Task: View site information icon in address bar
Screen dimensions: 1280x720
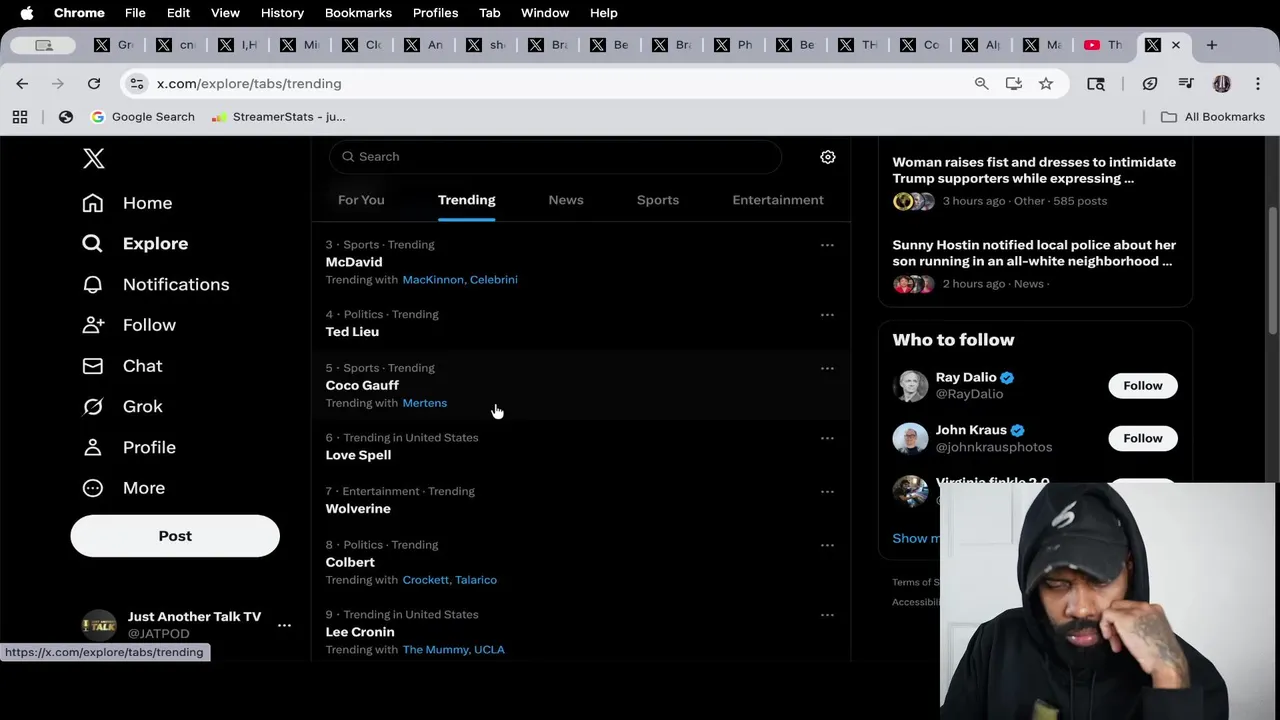Action: (x=137, y=84)
